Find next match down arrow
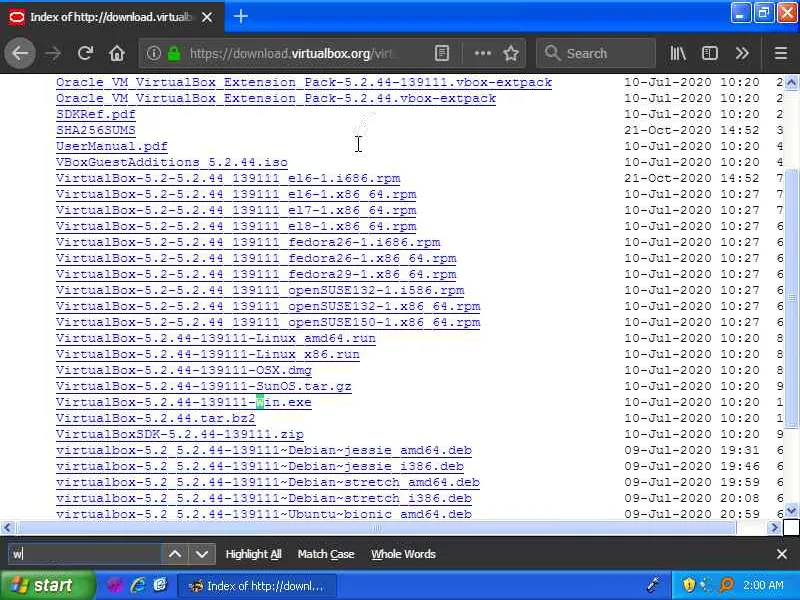800x600 pixels. click(202, 554)
